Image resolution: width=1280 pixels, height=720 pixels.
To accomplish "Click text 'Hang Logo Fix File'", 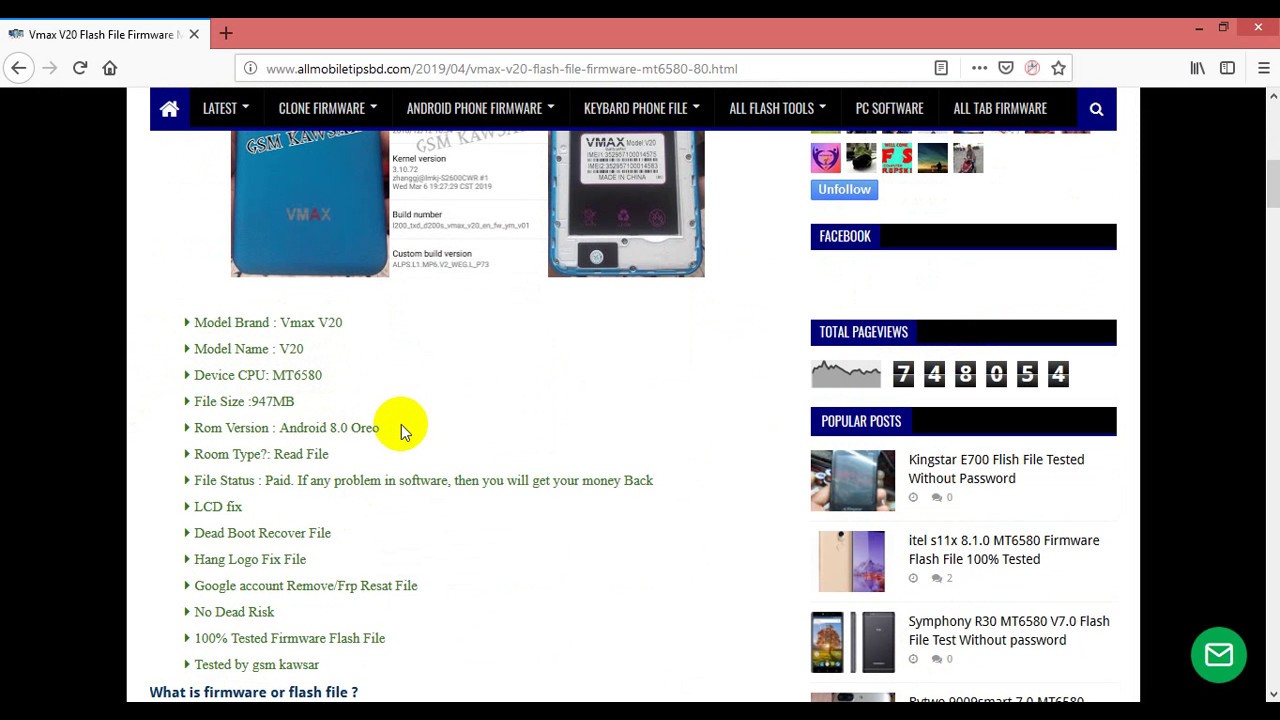I will (x=250, y=559).
